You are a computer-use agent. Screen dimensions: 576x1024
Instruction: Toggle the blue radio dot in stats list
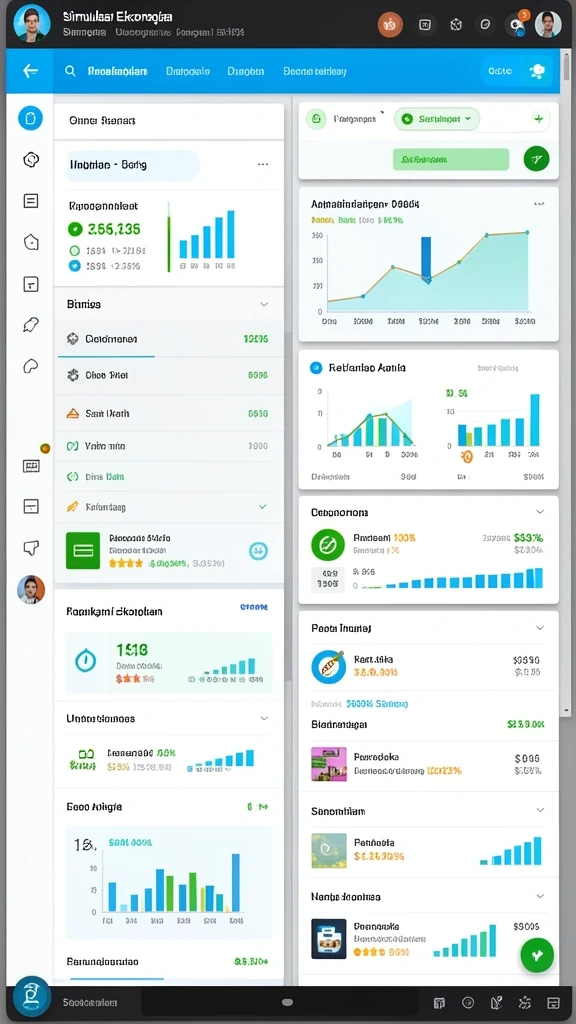[74, 266]
